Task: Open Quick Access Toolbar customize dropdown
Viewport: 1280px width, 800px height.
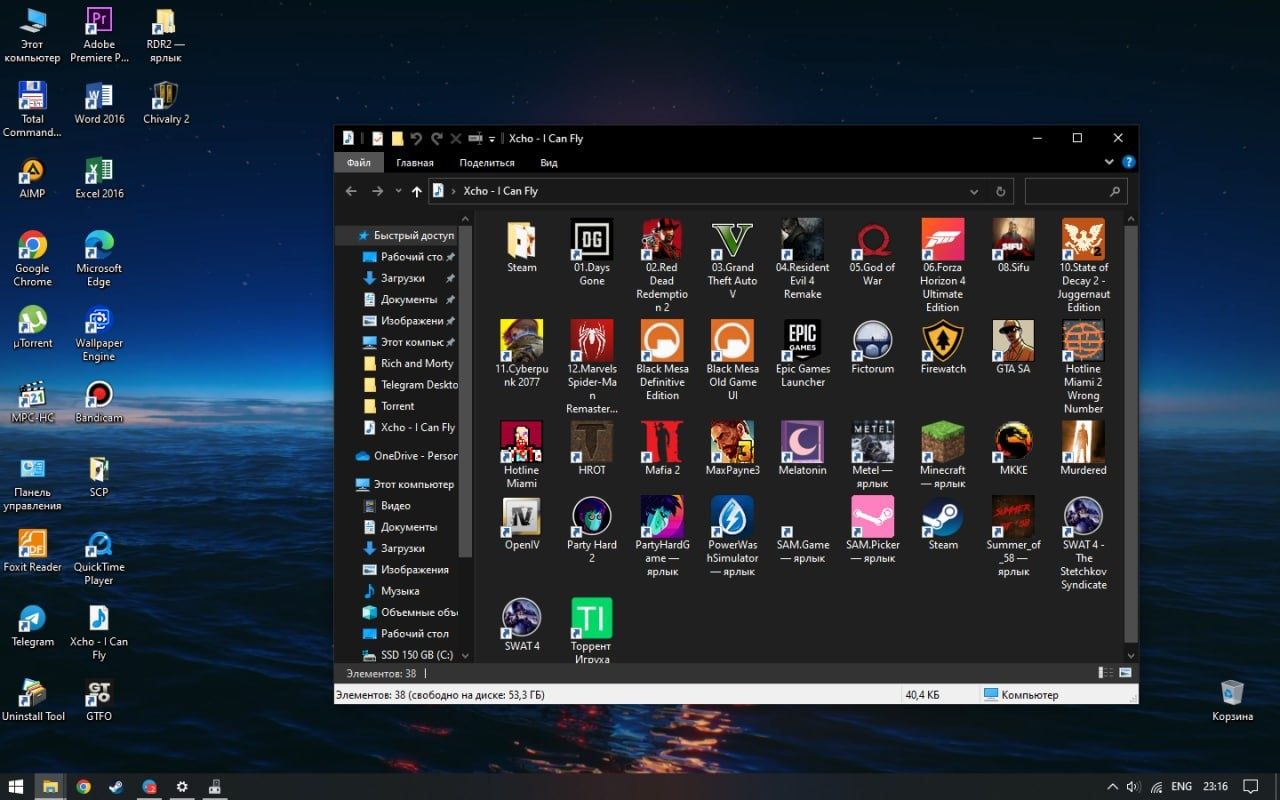Action: (492, 139)
